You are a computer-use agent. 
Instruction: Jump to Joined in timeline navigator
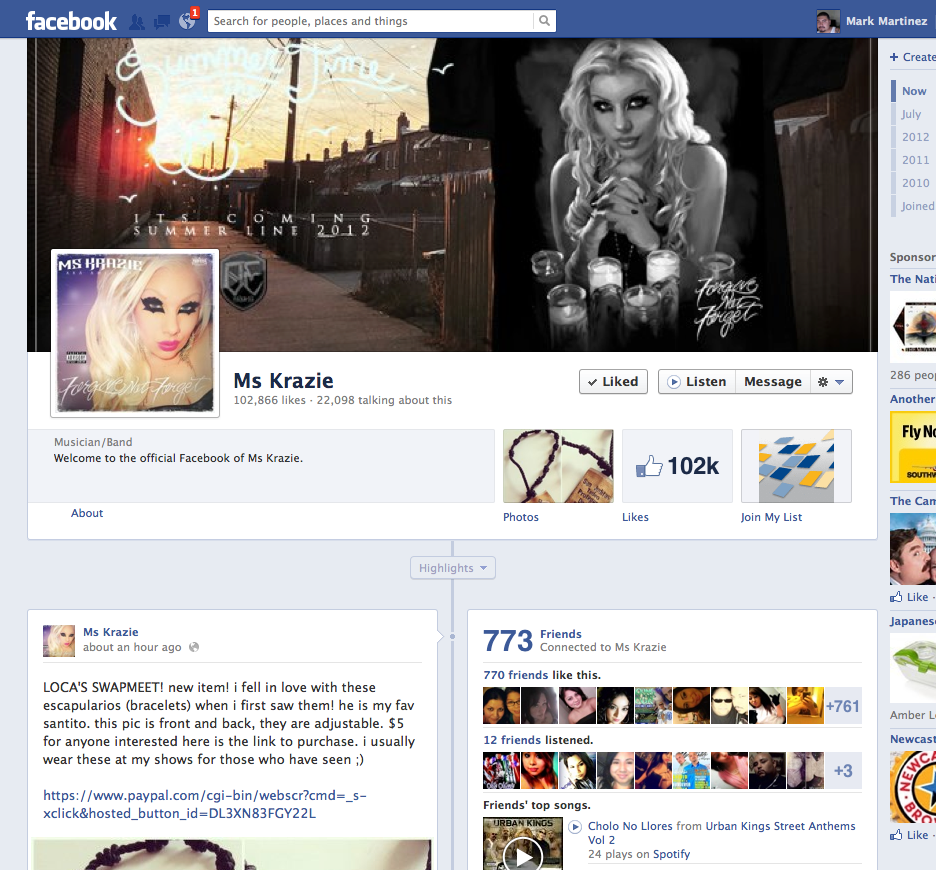click(918, 206)
